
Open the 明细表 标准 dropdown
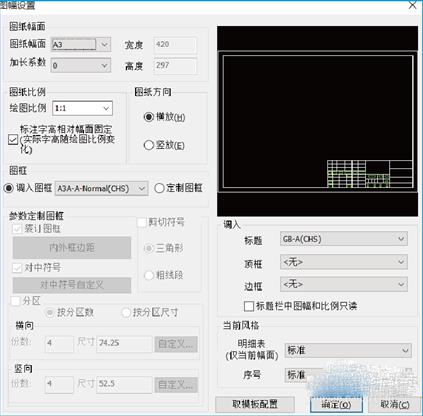pos(348,350)
